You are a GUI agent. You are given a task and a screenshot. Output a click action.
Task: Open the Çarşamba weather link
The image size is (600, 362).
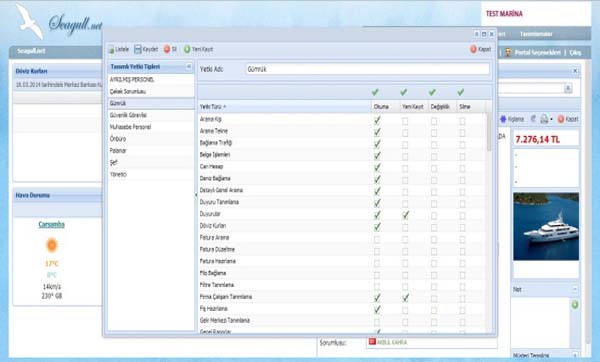51,224
